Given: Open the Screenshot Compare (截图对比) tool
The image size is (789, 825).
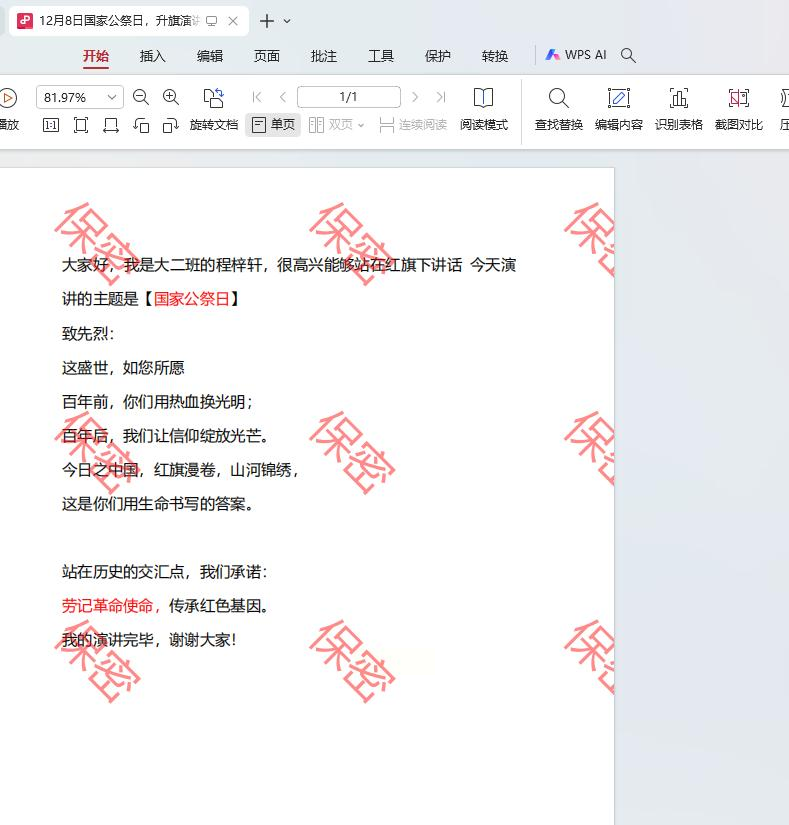Looking at the screenshot, I should [738, 109].
